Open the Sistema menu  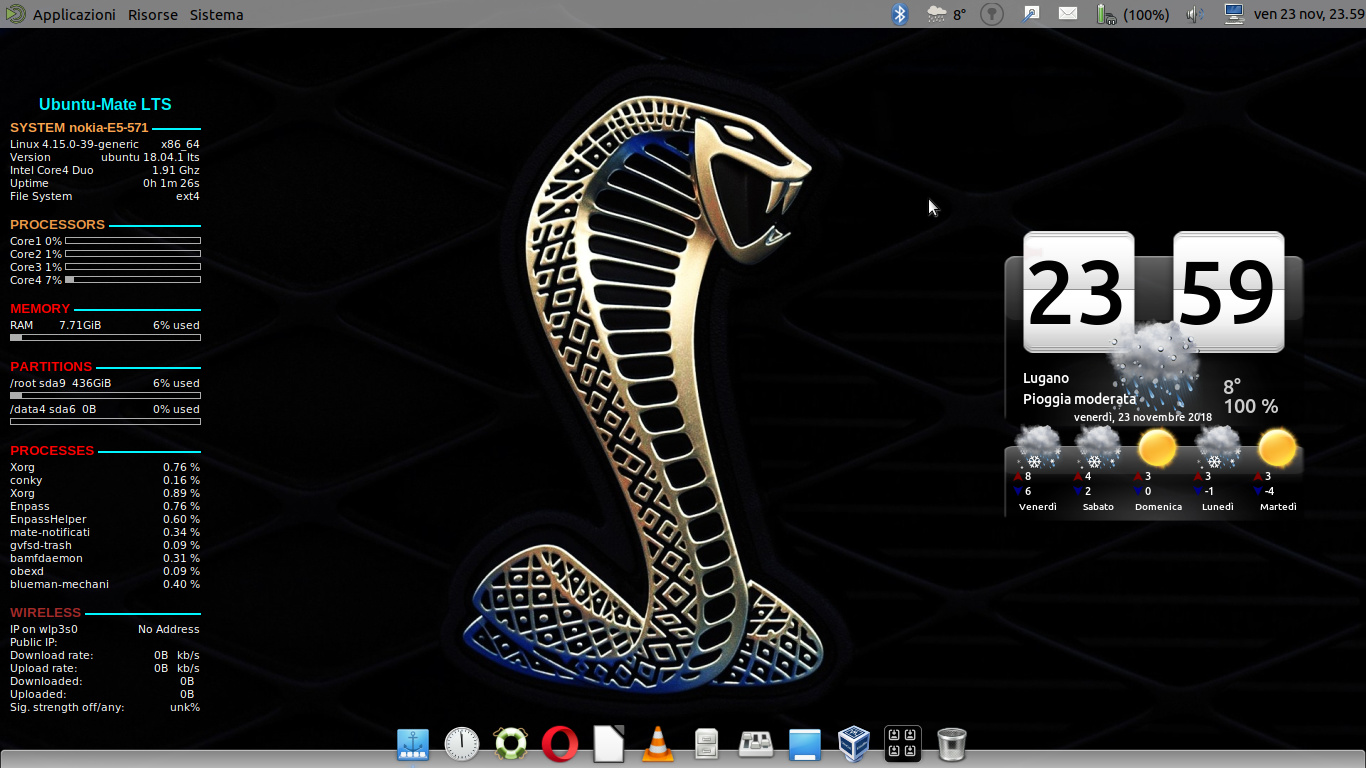[x=216, y=15]
